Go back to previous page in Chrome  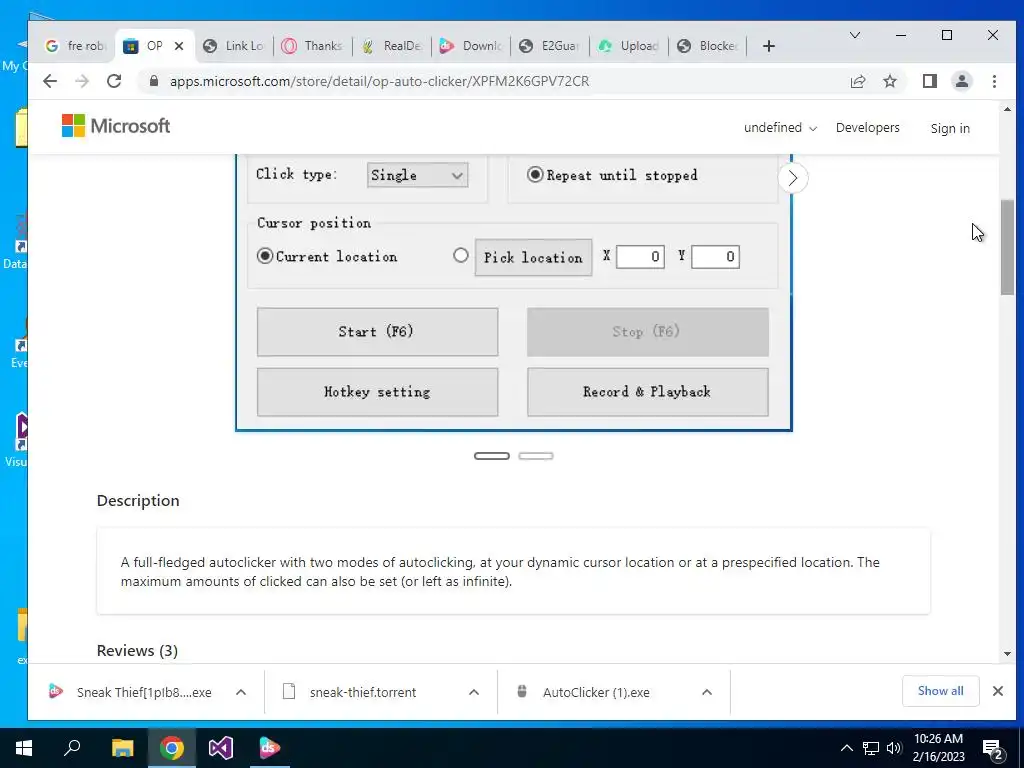(50, 81)
